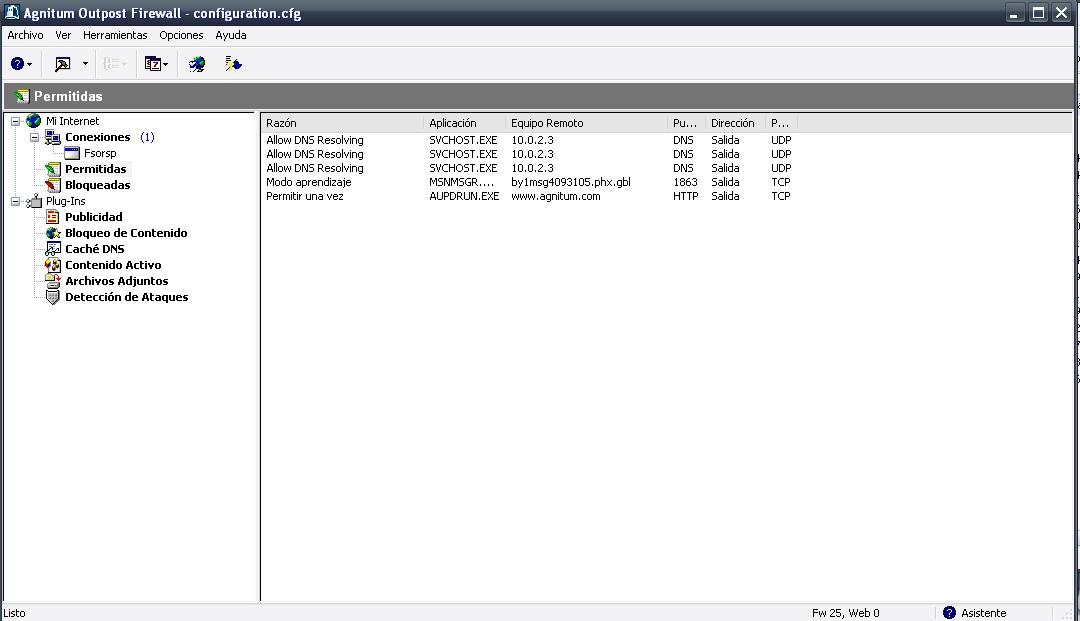Viewport: 1080px width, 621px height.
Task: Click the Asistente help icon in status bar
Action: [949, 613]
